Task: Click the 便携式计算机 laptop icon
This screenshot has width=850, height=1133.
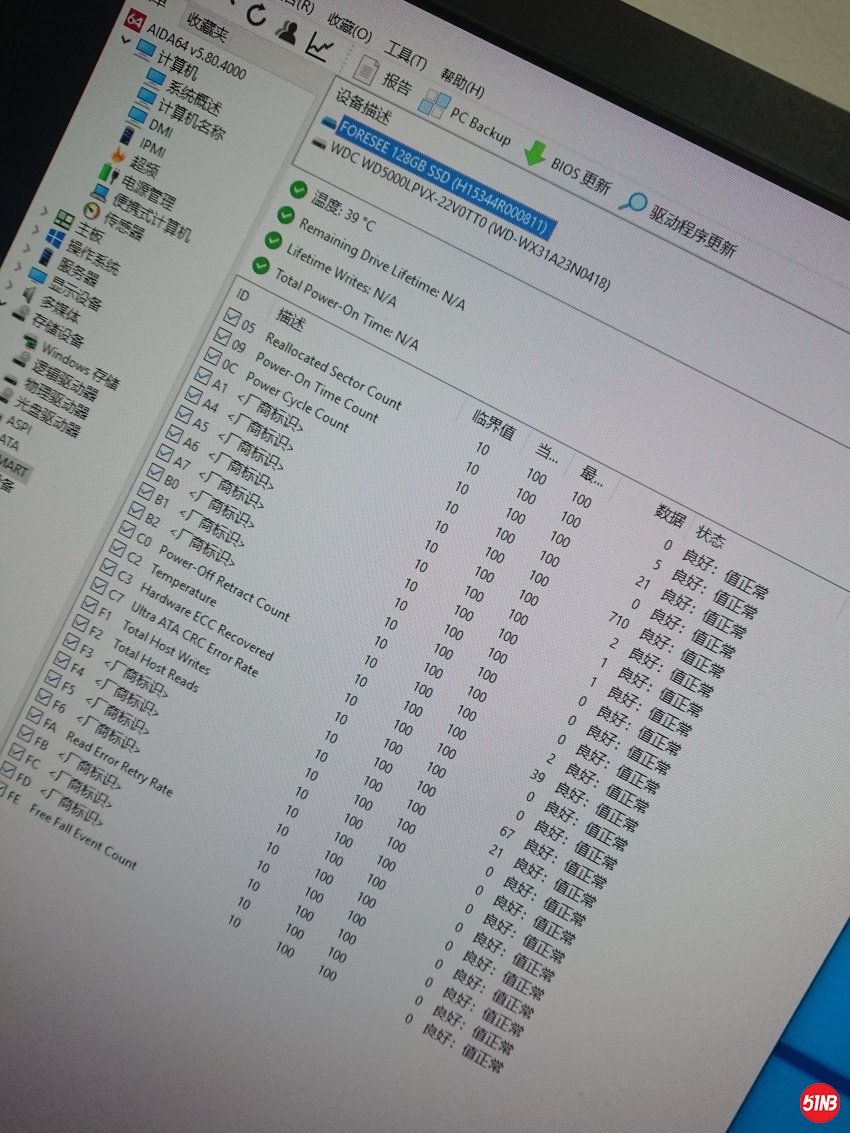Action: [x=99, y=192]
